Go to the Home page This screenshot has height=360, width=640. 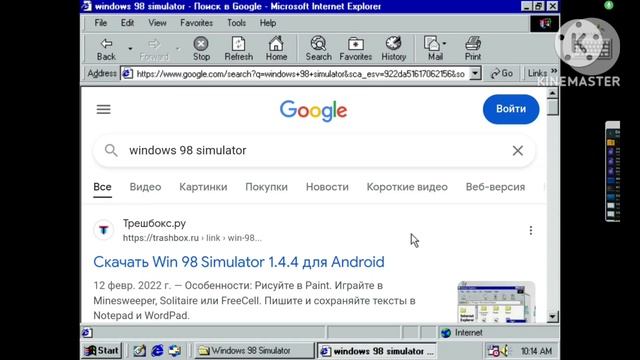(x=276, y=49)
